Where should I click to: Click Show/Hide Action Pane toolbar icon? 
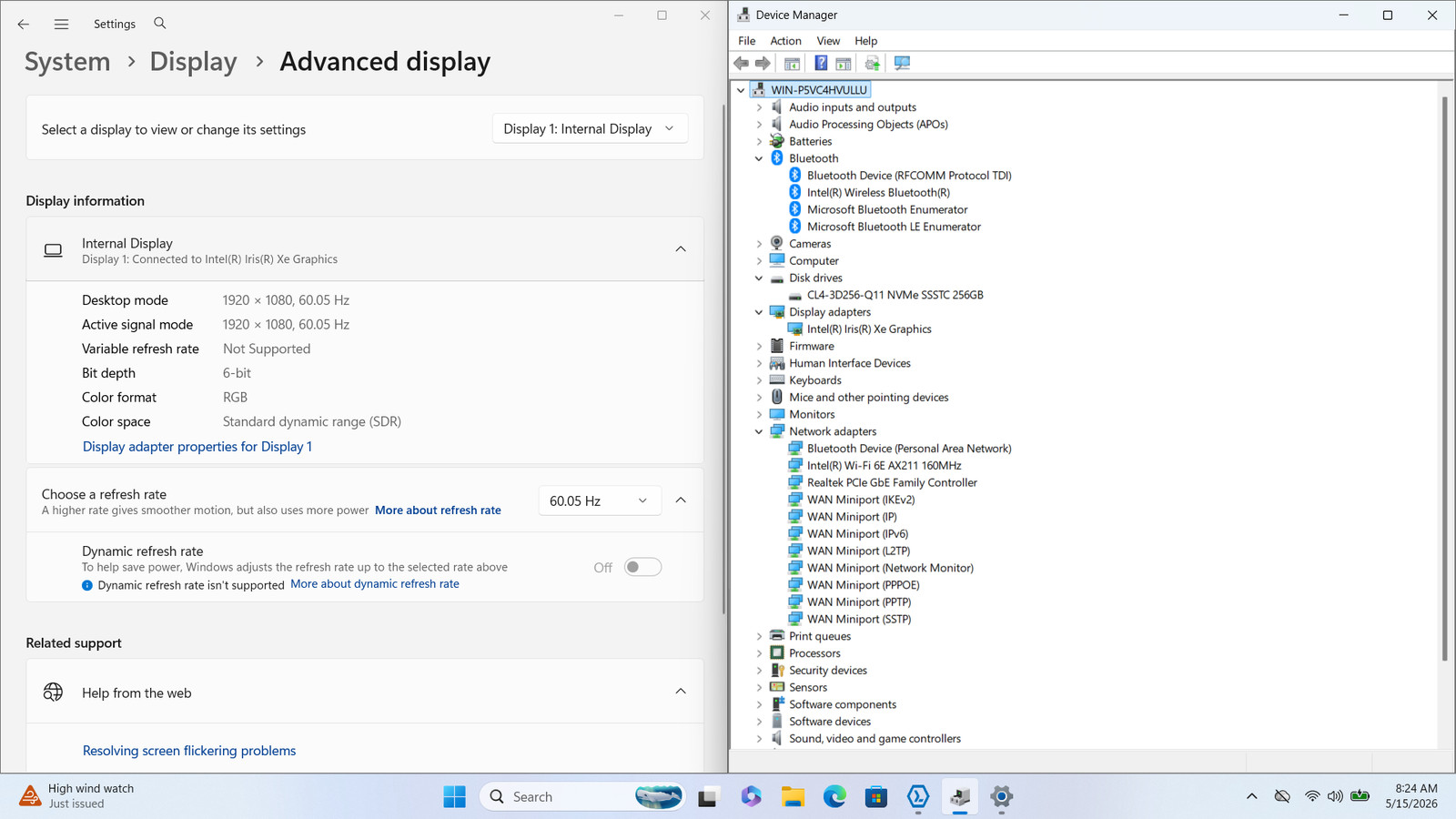pyautogui.click(x=844, y=63)
